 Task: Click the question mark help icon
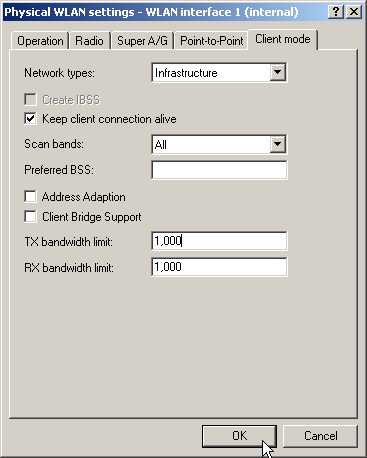(336, 12)
